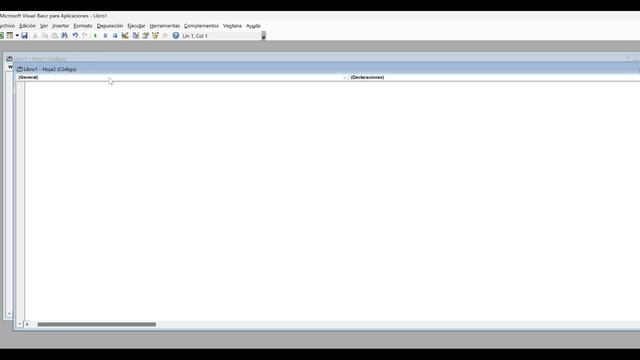Screen dimensions: 640x360
Task: Click the Copy icon in toolbar
Action: (45, 36)
